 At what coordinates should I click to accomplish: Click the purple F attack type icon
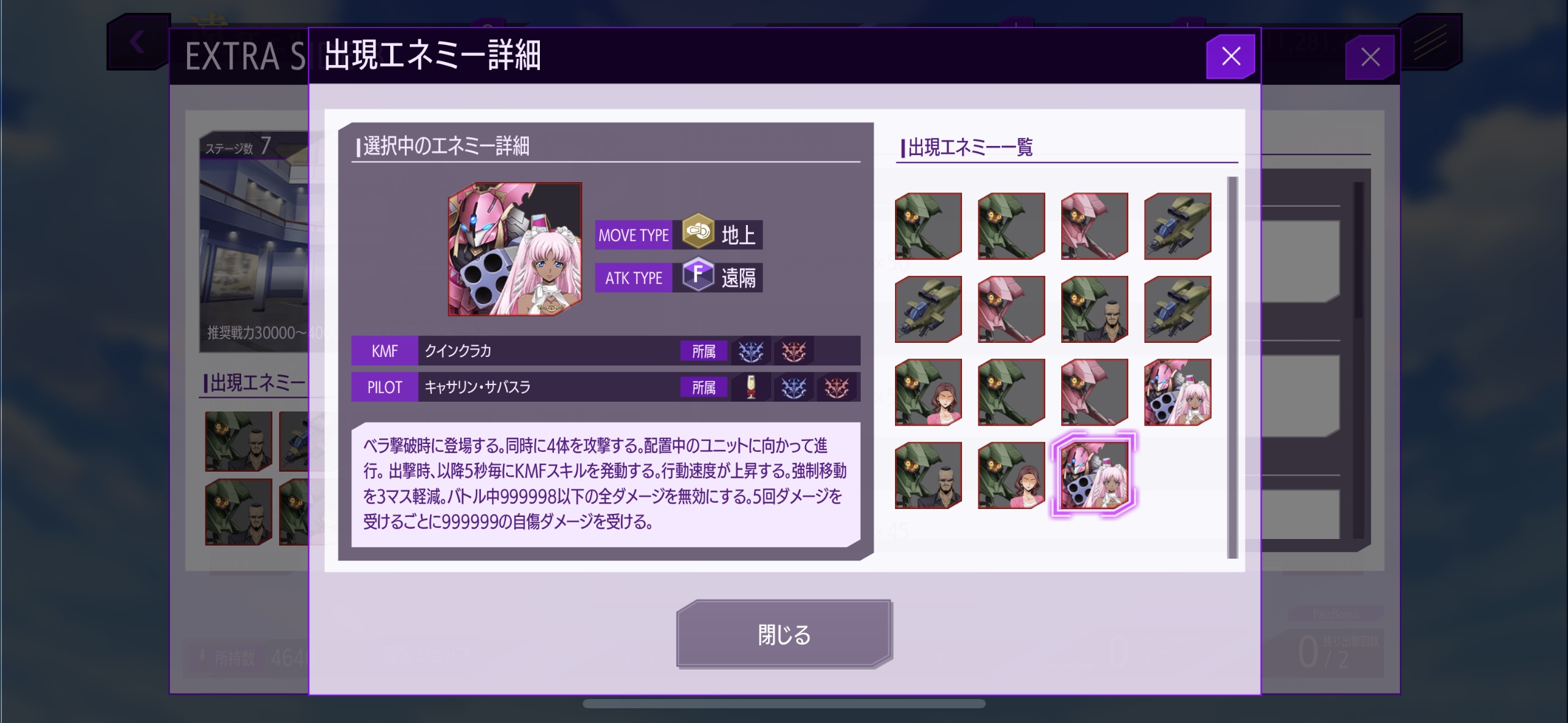point(698,274)
